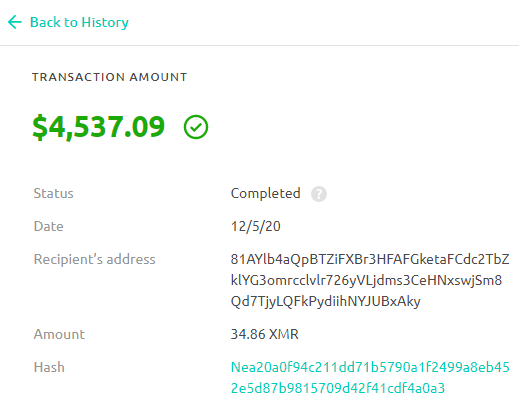The height and width of the screenshot is (405, 519).
Task: Click the back arrow icon
Action: tap(15, 22)
